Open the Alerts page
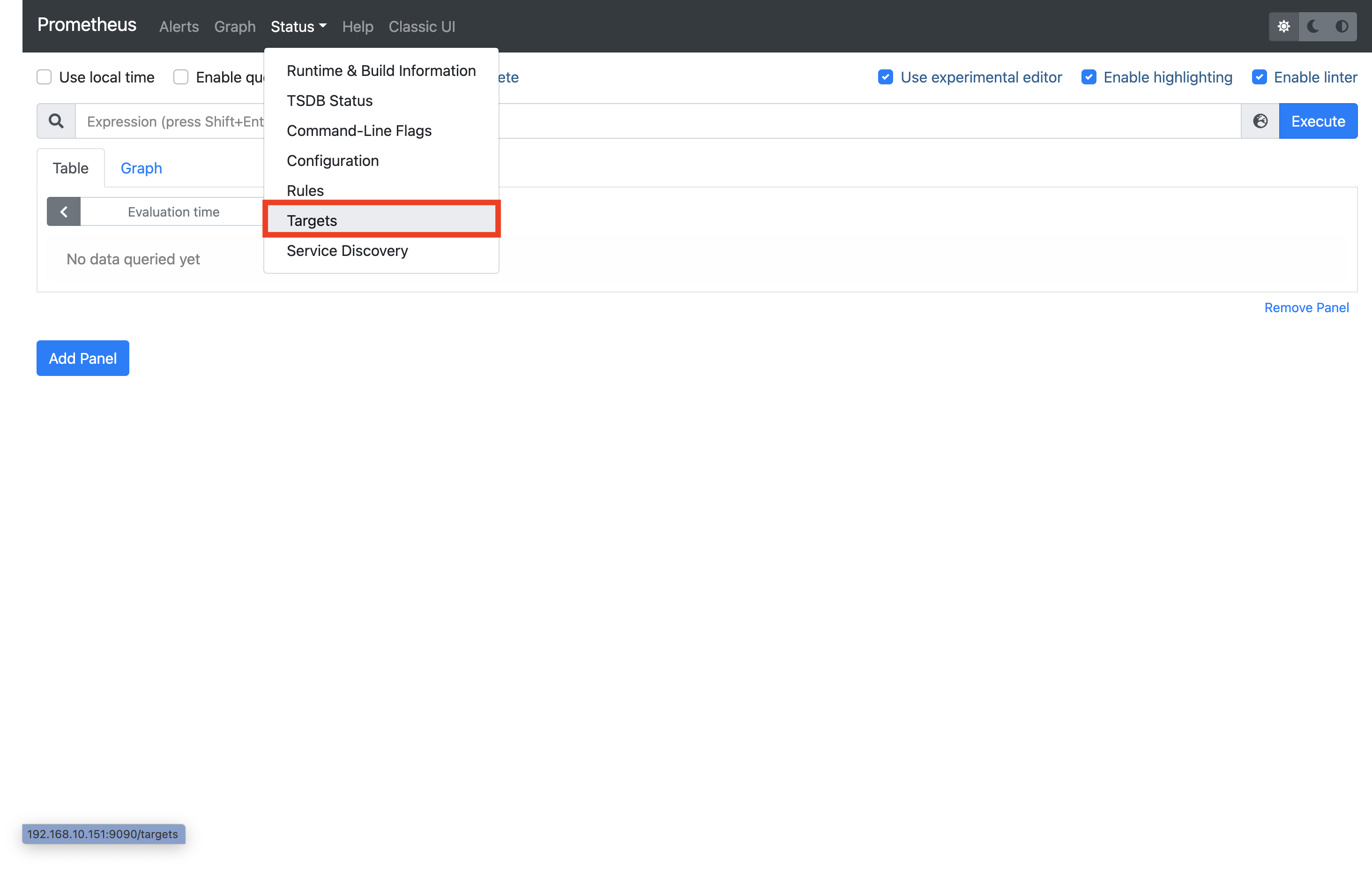 tap(179, 26)
